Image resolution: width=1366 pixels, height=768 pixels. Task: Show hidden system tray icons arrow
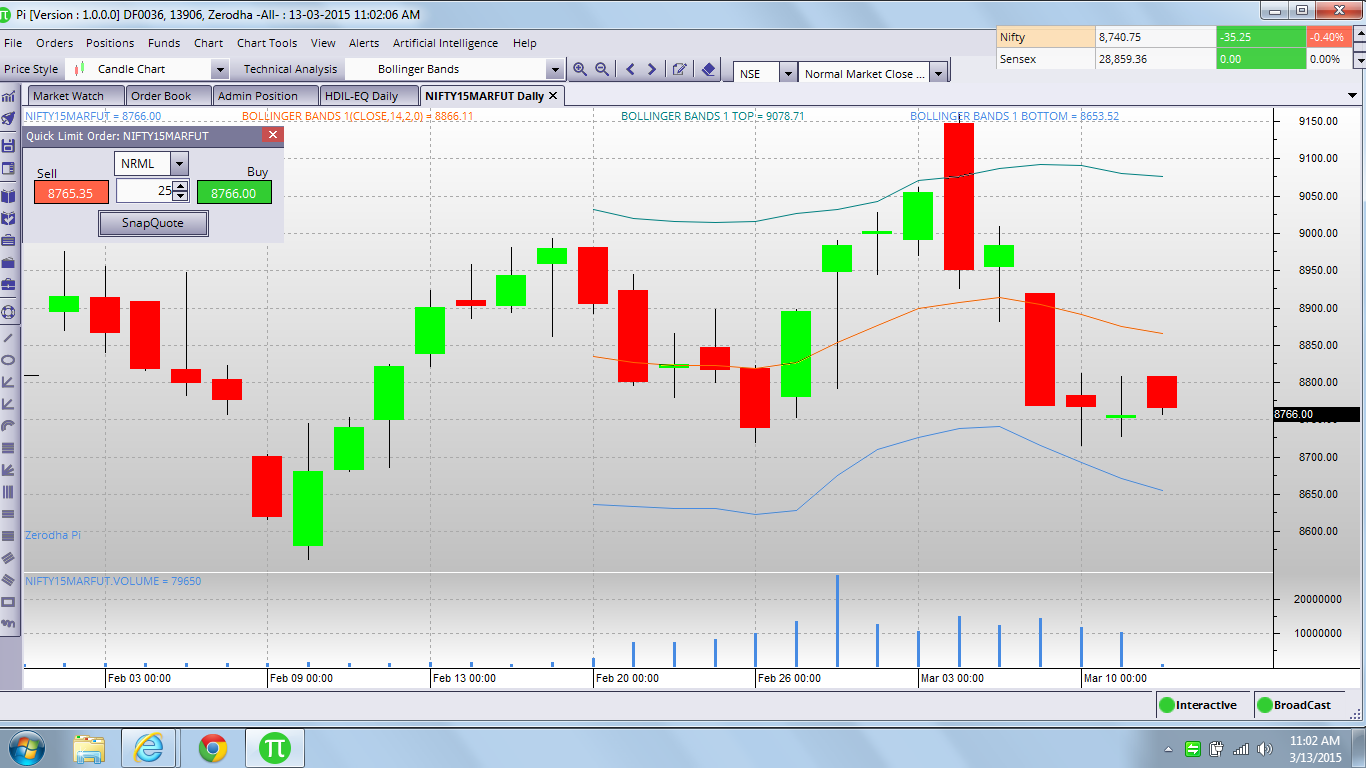pyautogui.click(x=1168, y=749)
